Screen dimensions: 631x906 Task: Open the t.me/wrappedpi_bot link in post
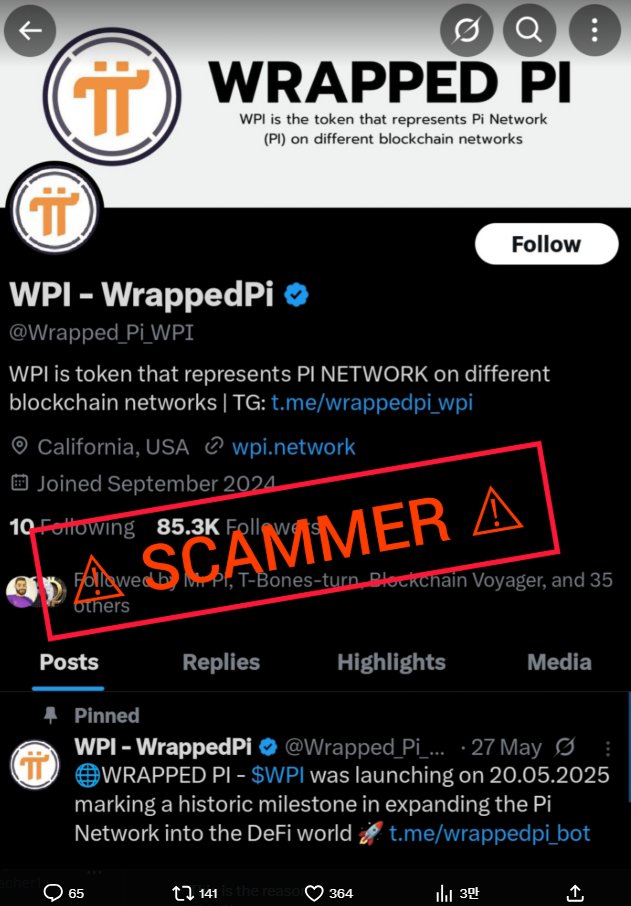tap(489, 833)
